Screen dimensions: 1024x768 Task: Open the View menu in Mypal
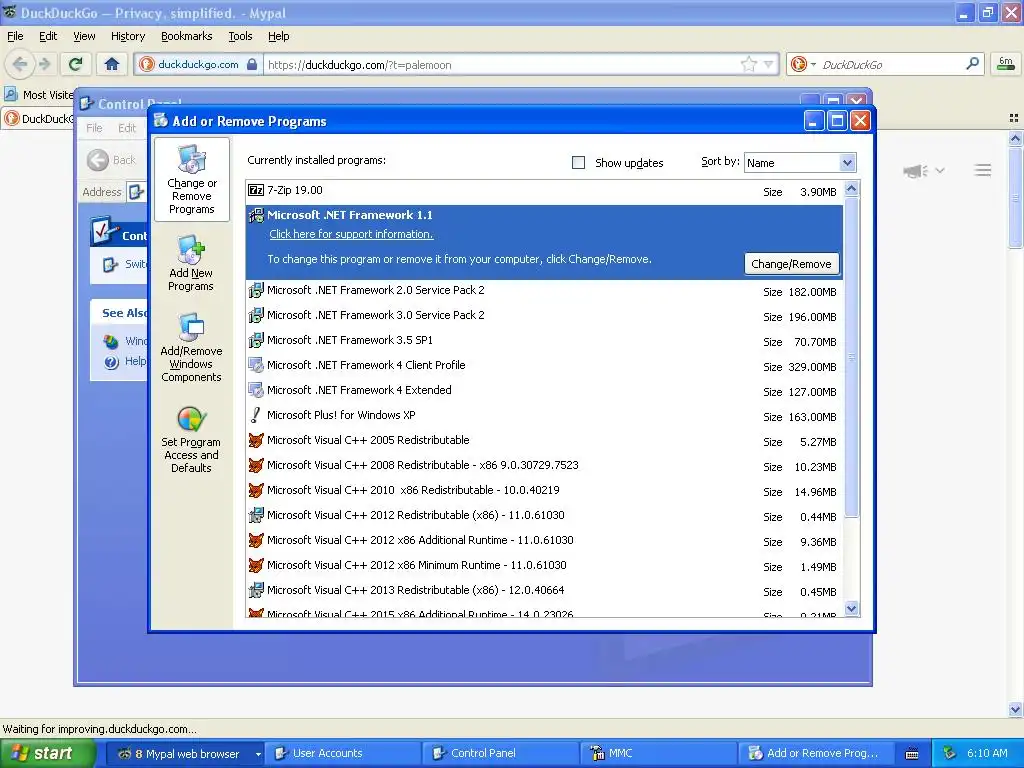84,36
